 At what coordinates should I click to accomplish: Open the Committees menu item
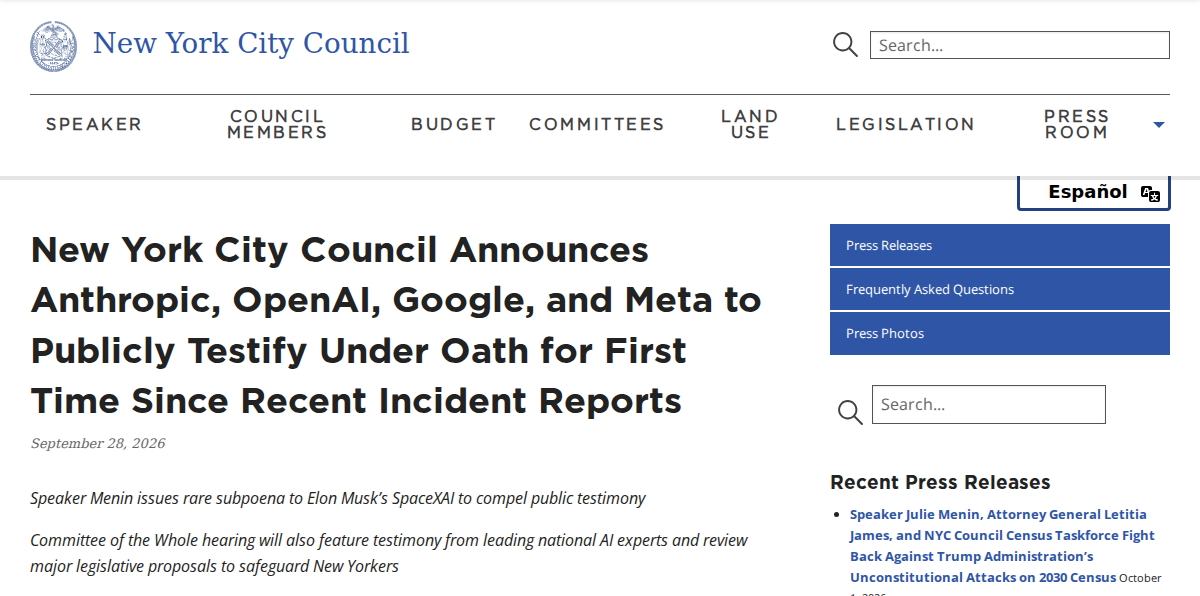(597, 124)
